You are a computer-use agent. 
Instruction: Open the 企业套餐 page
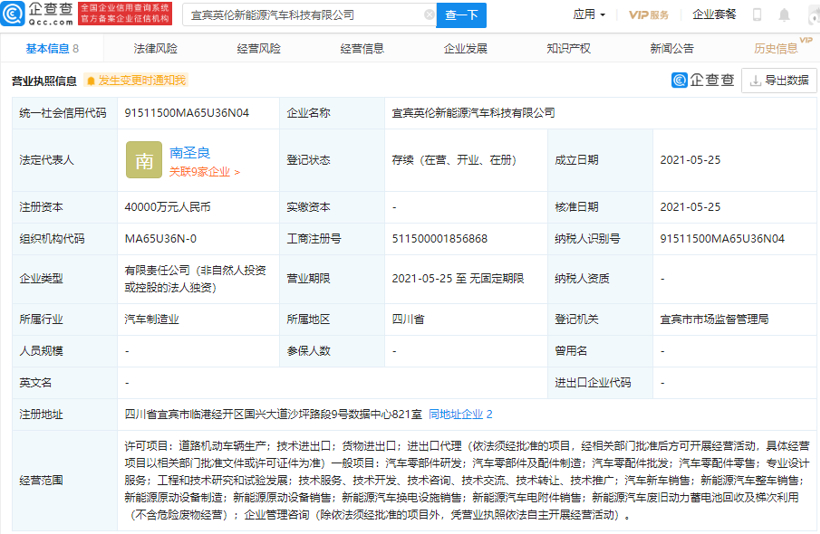(x=714, y=15)
